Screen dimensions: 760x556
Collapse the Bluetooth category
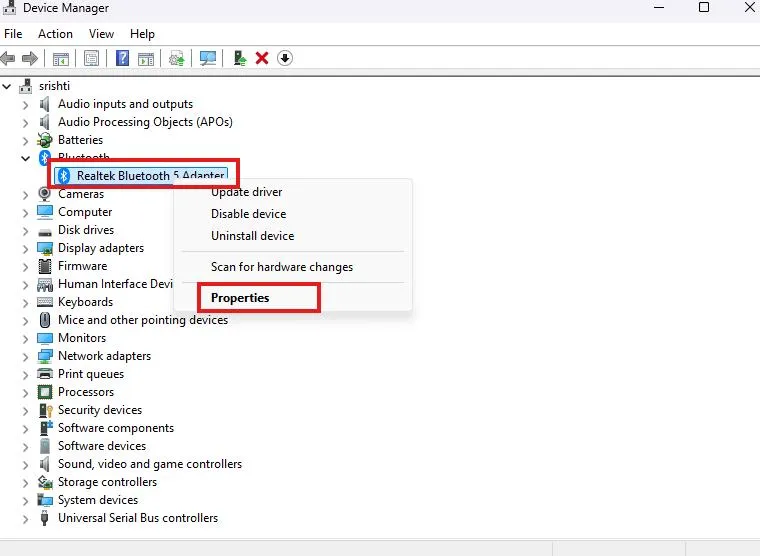(26, 158)
